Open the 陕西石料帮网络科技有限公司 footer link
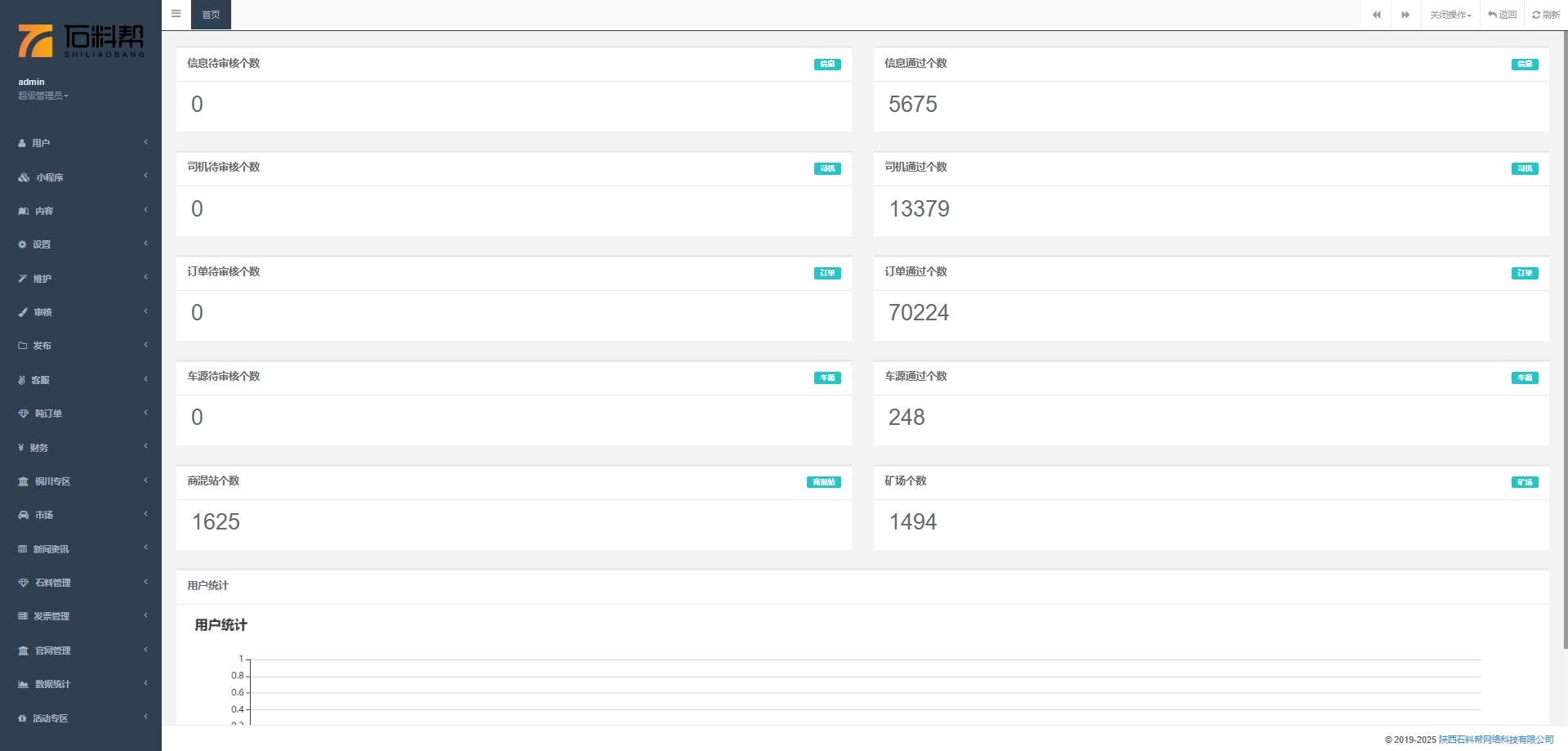Image resolution: width=1568 pixels, height=751 pixels. [1496, 740]
